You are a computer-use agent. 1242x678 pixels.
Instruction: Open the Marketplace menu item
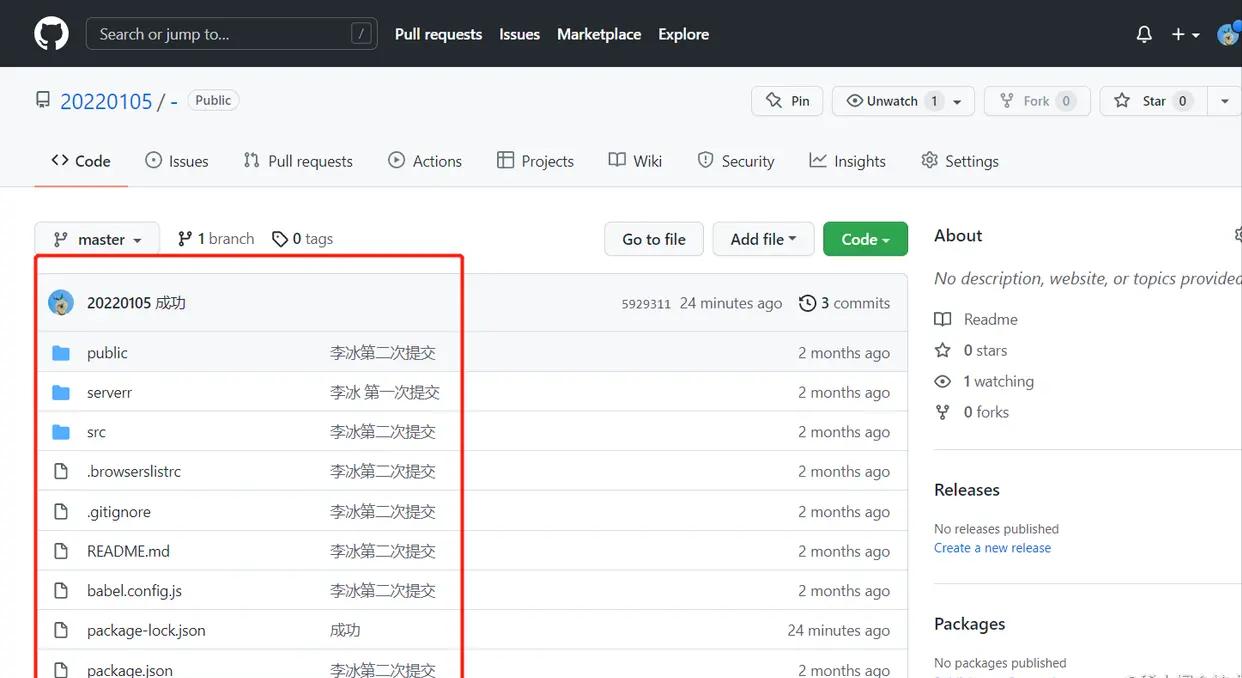(598, 33)
